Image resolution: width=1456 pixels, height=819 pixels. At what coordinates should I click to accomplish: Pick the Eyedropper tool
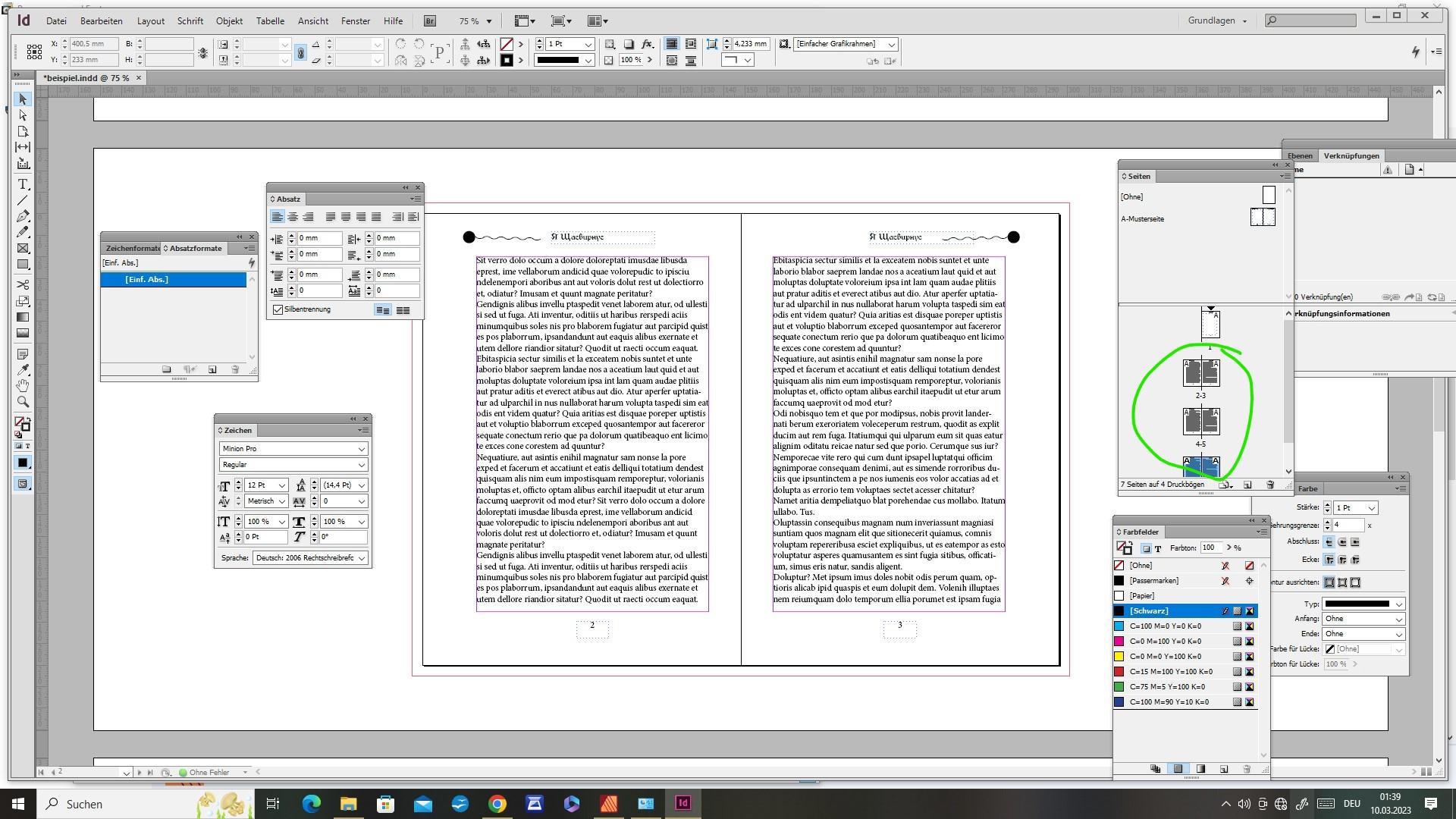(x=23, y=370)
